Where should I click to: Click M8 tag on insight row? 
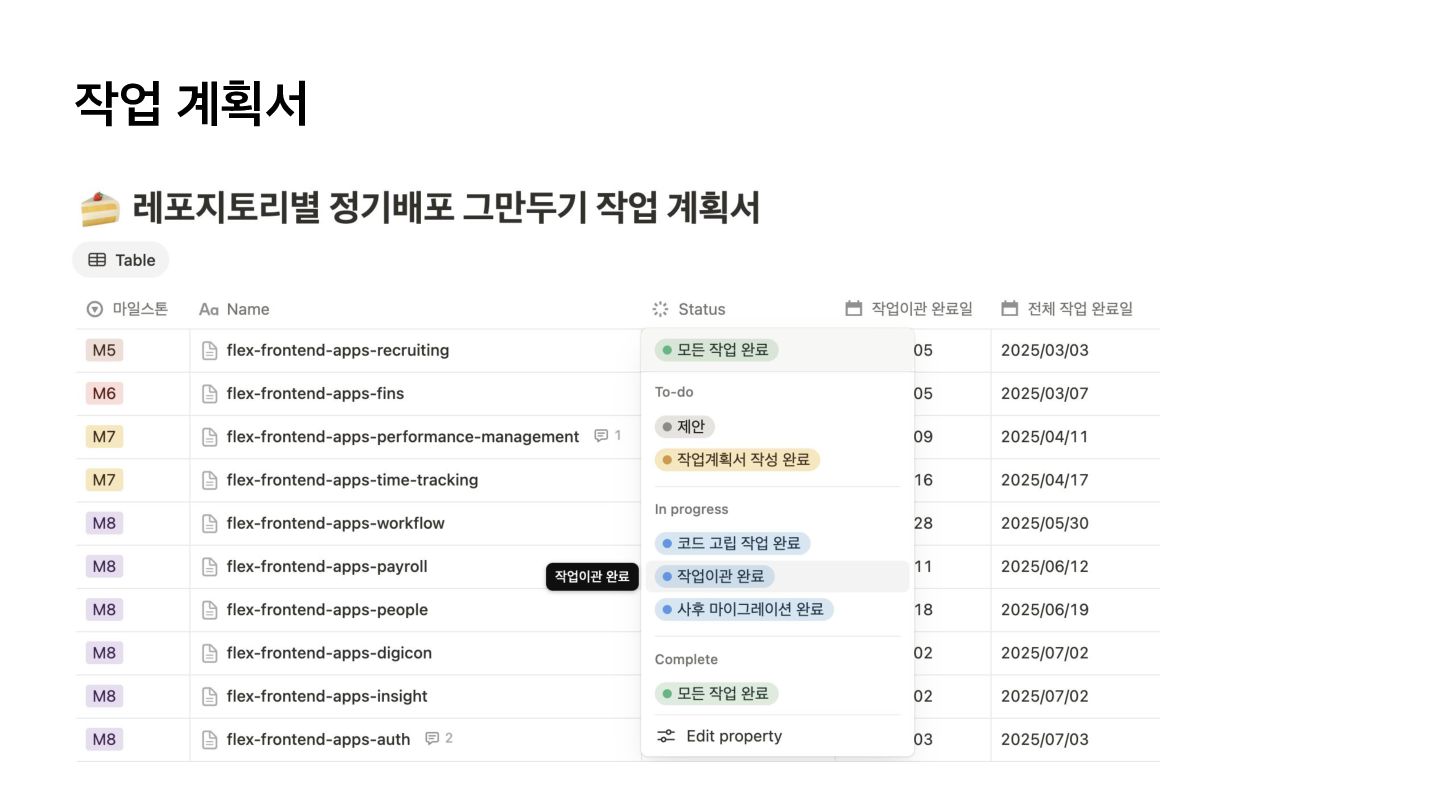click(x=104, y=696)
